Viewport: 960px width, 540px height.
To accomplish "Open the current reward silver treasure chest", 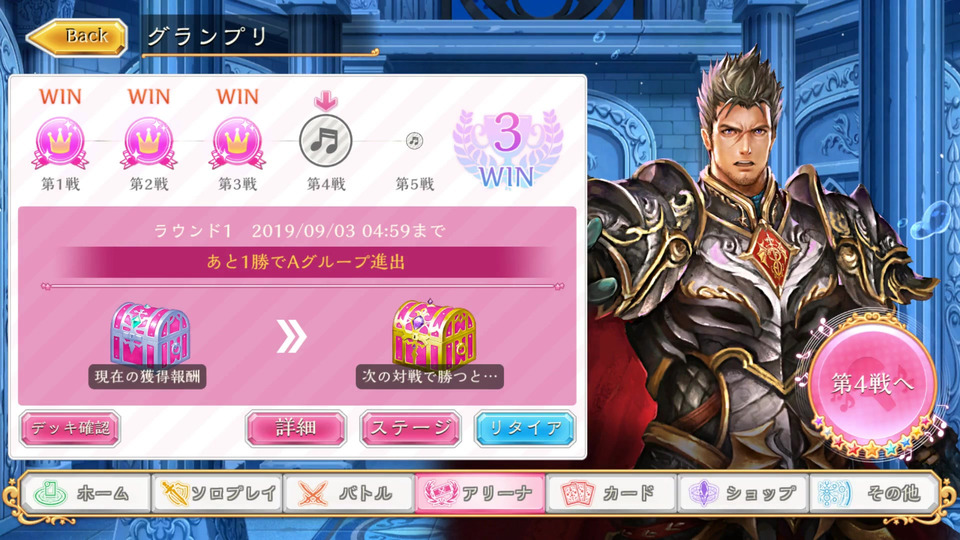I will [x=150, y=334].
